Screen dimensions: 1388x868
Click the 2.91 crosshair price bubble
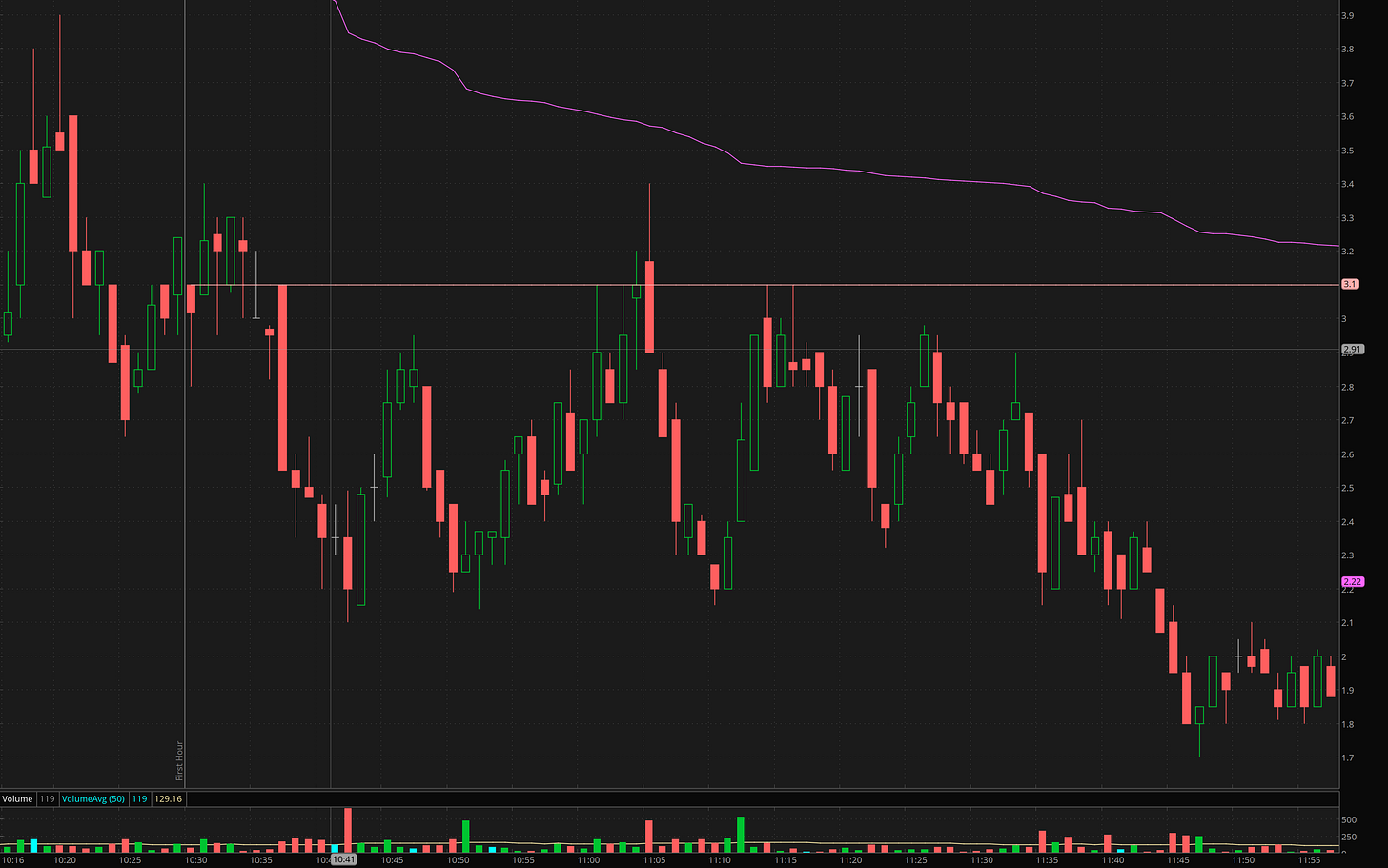1353,349
